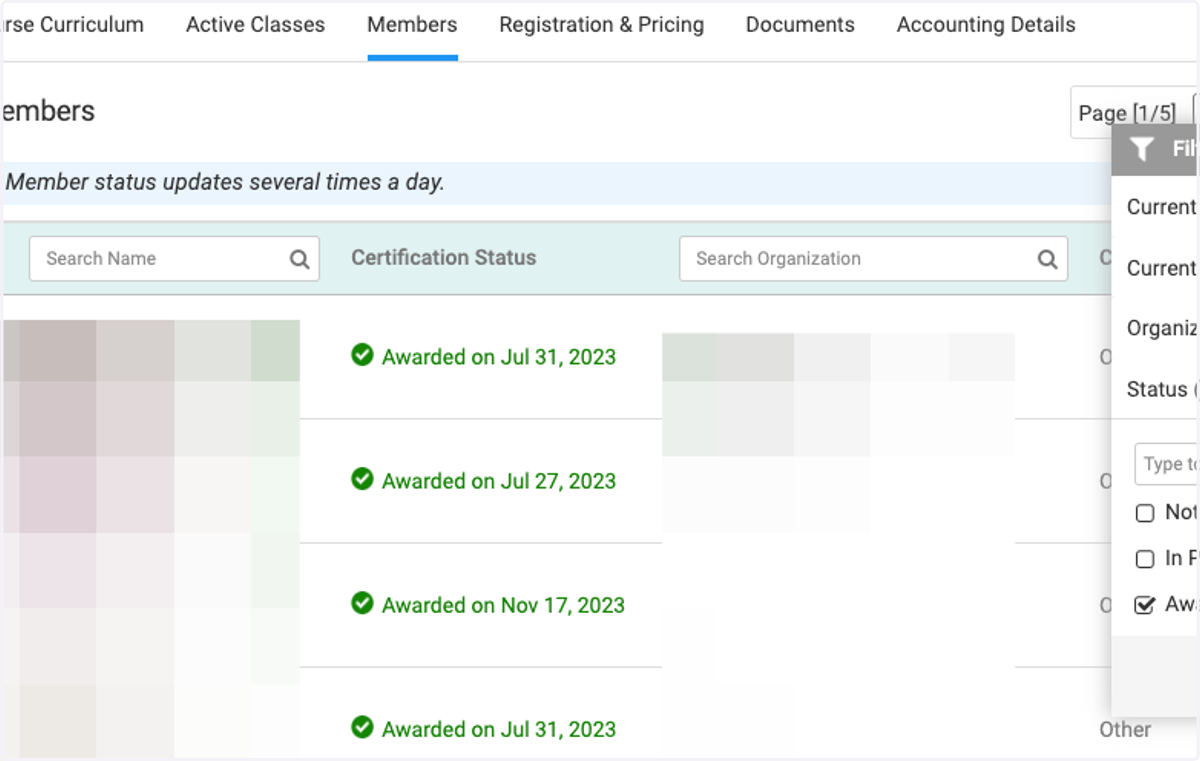Click the member status updates notice
The image size is (1200, 761).
click(x=225, y=183)
